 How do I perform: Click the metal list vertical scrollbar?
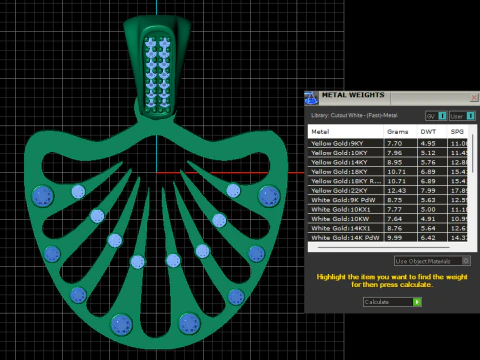click(x=472, y=153)
